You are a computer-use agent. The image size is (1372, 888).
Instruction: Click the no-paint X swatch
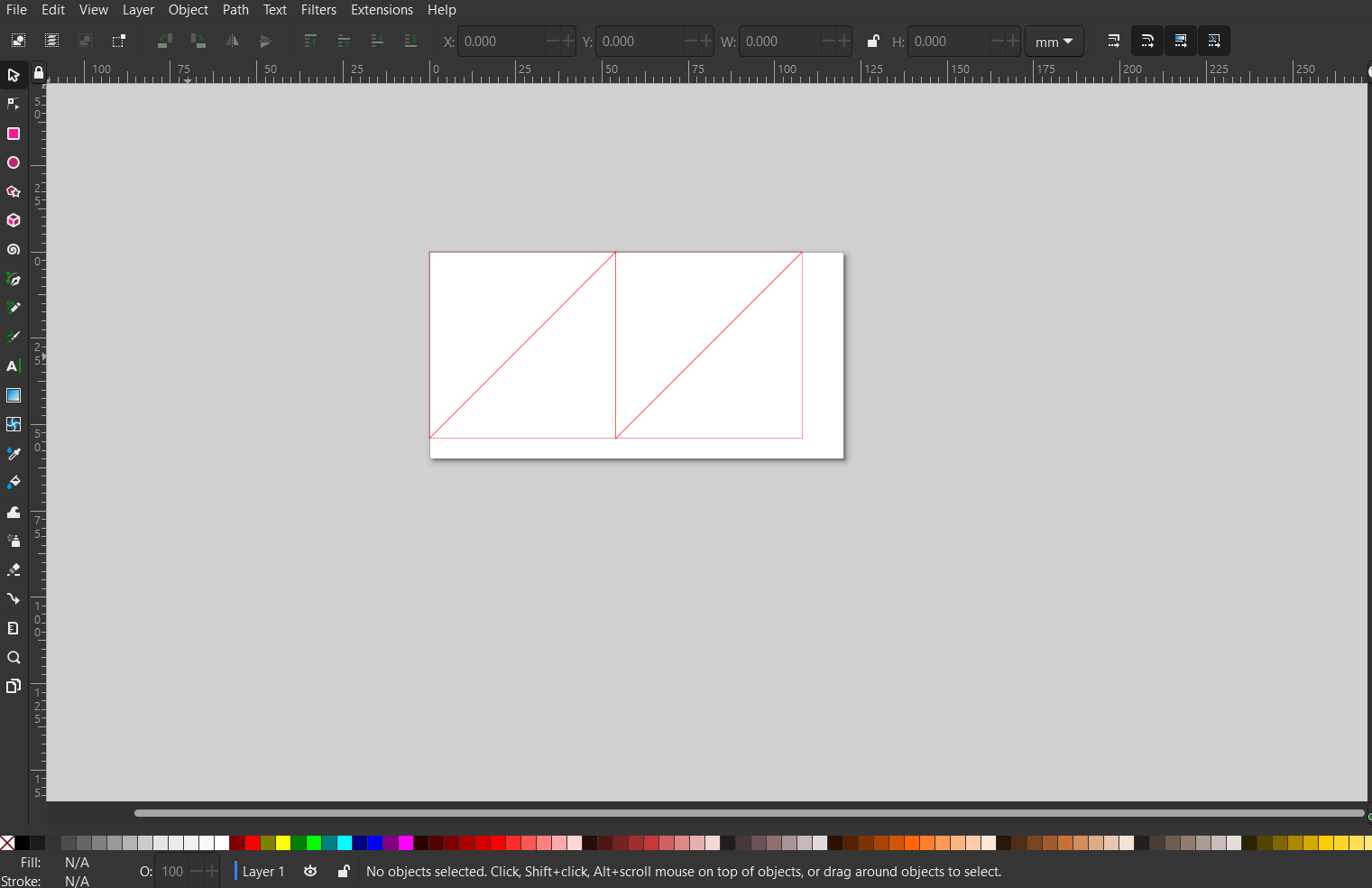tap(7, 843)
